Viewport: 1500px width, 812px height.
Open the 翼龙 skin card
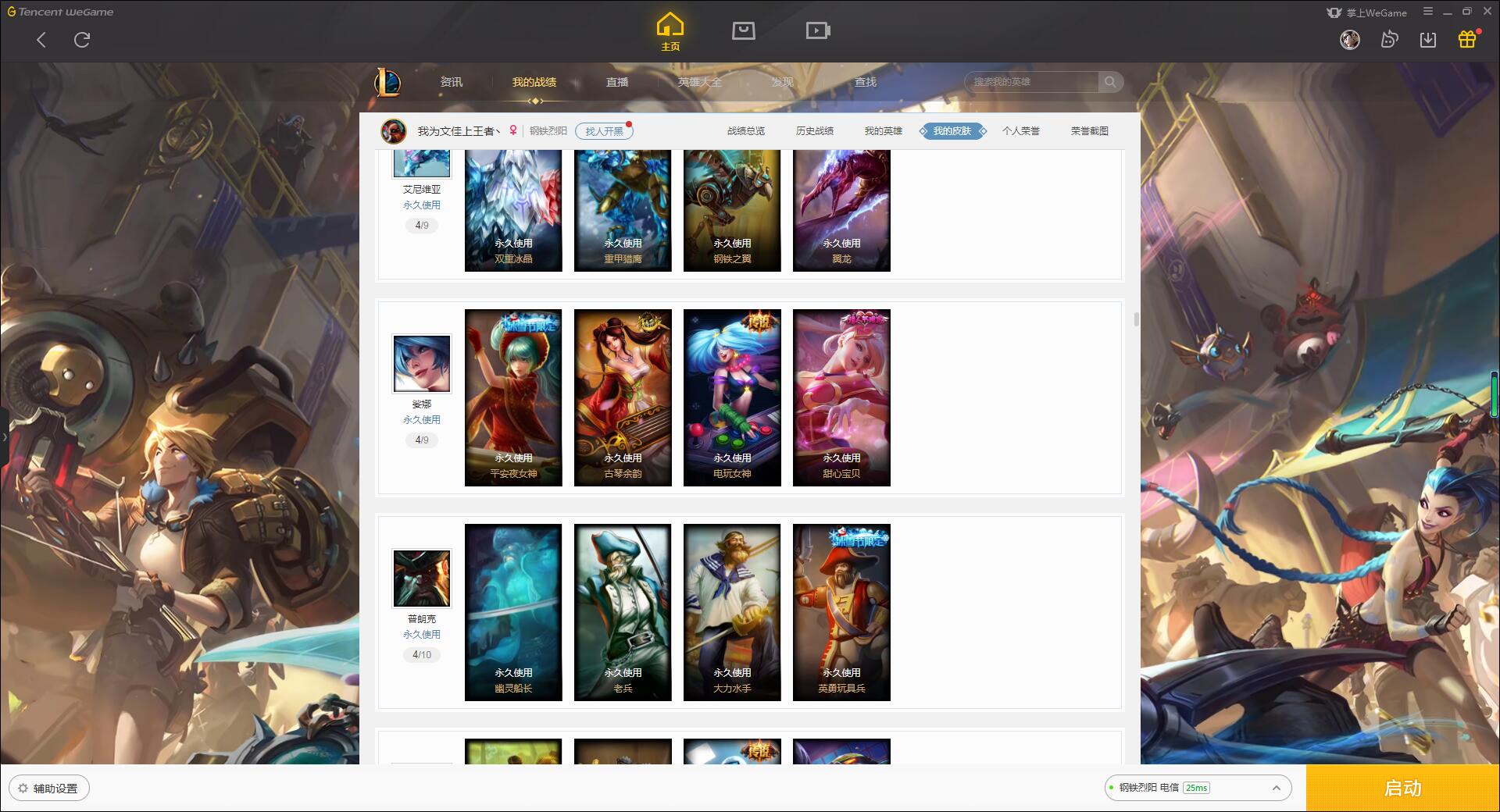point(841,211)
